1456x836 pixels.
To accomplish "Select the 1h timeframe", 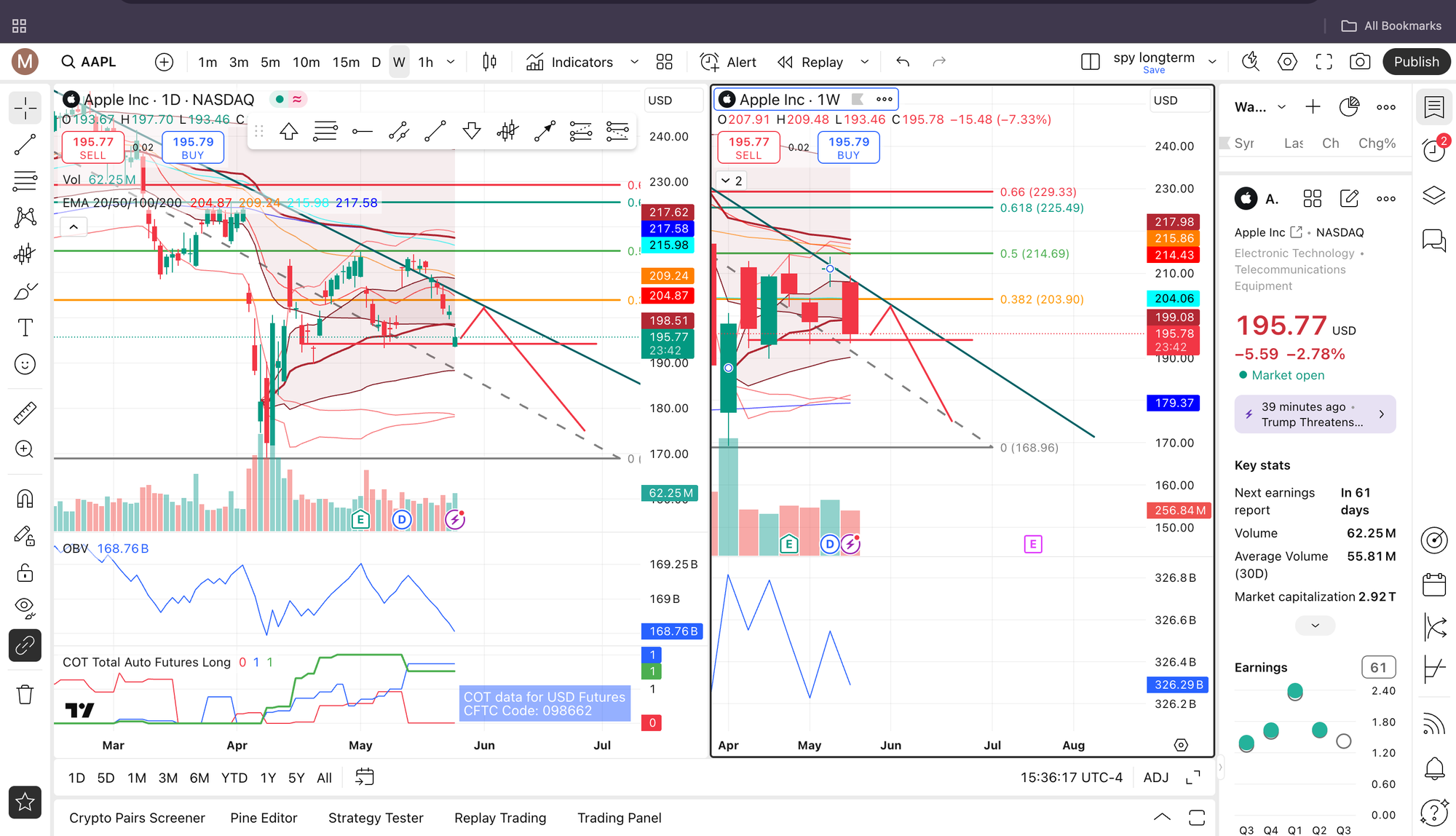I will (x=426, y=62).
